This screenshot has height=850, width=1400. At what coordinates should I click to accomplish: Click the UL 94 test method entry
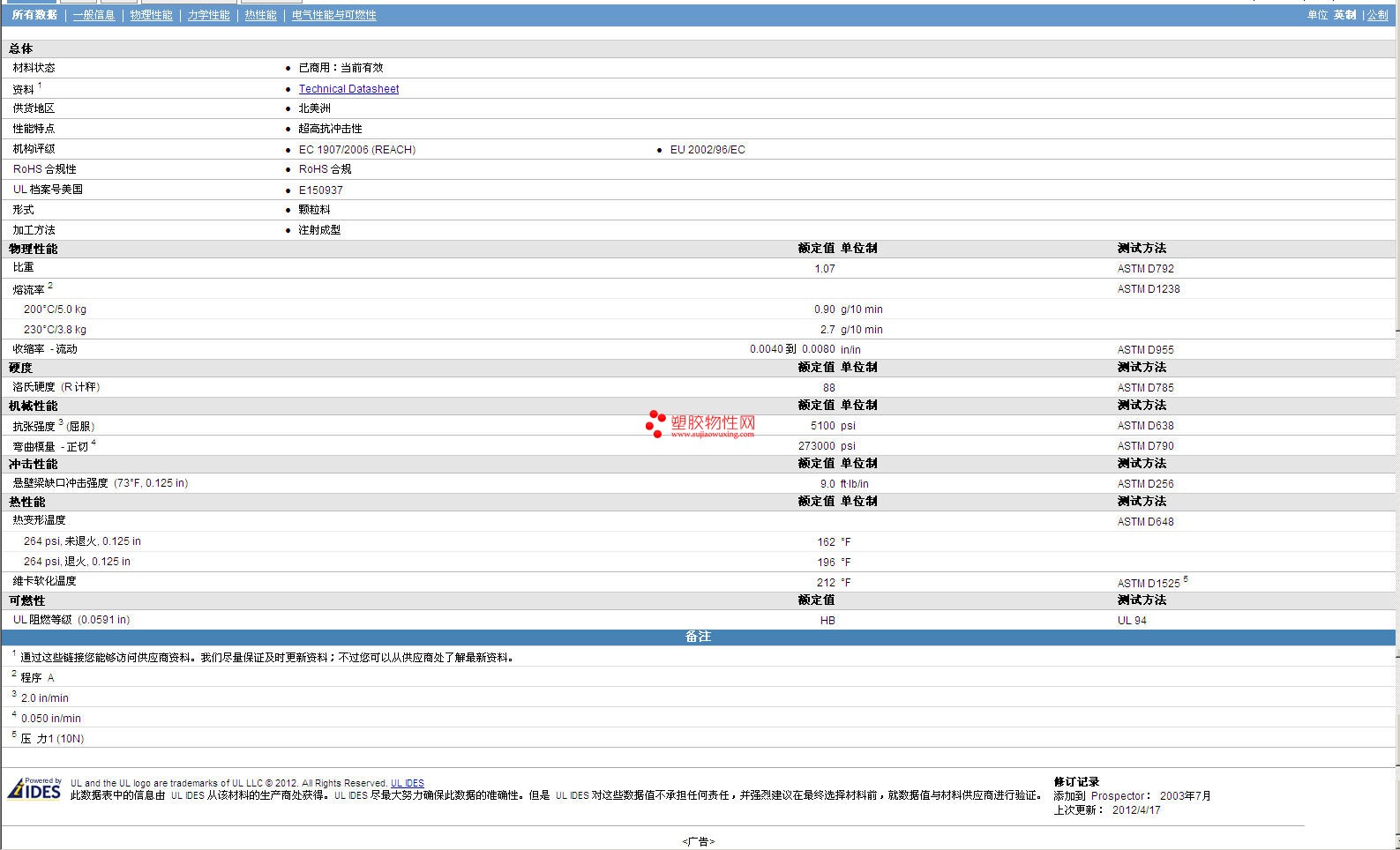pyautogui.click(x=1132, y=621)
